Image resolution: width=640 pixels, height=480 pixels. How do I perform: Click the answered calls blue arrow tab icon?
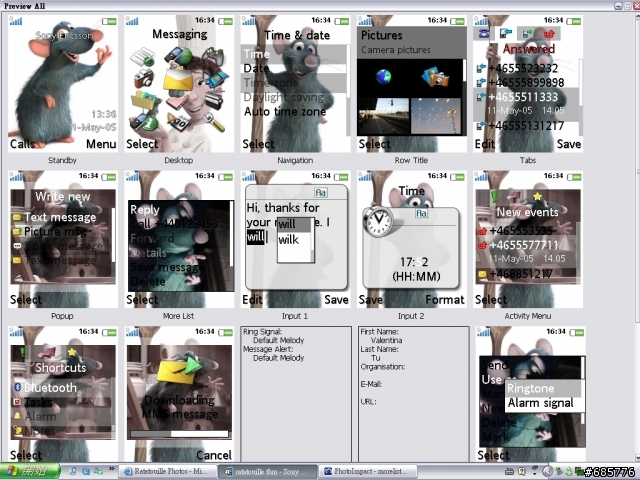pyautogui.click(x=505, y=33)
